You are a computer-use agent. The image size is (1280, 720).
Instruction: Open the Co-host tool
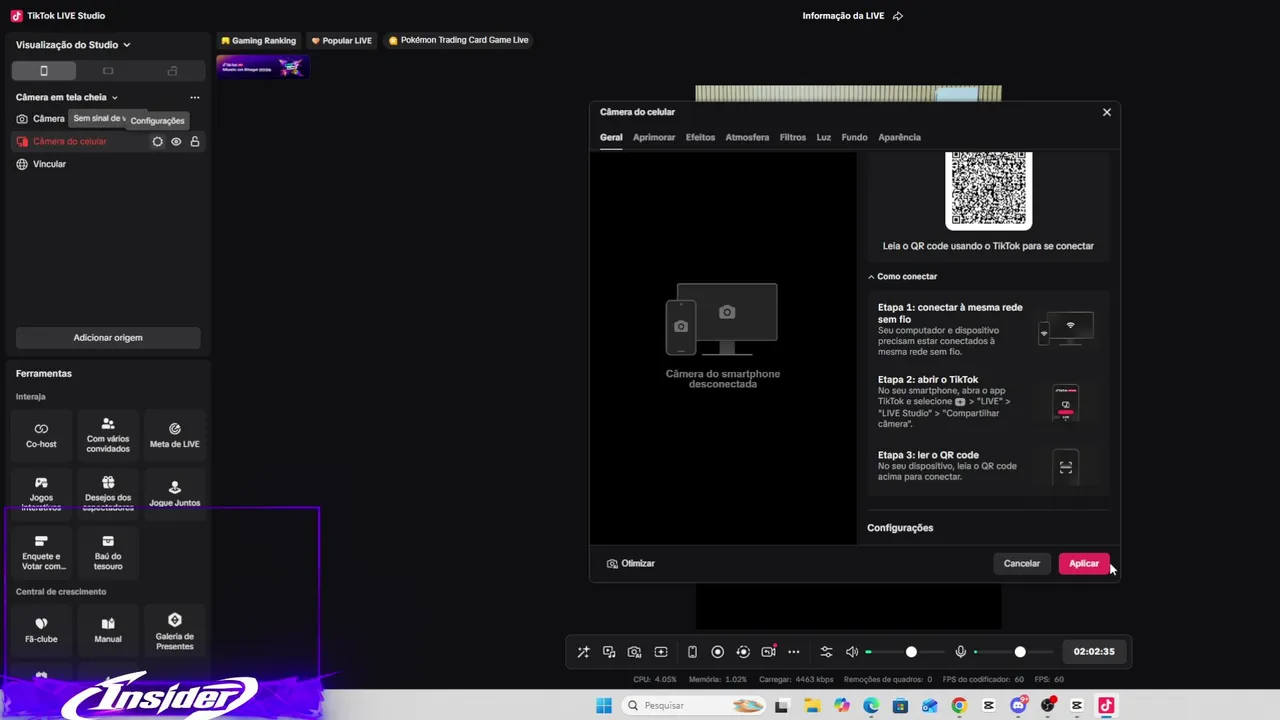(x=41, y=435)
